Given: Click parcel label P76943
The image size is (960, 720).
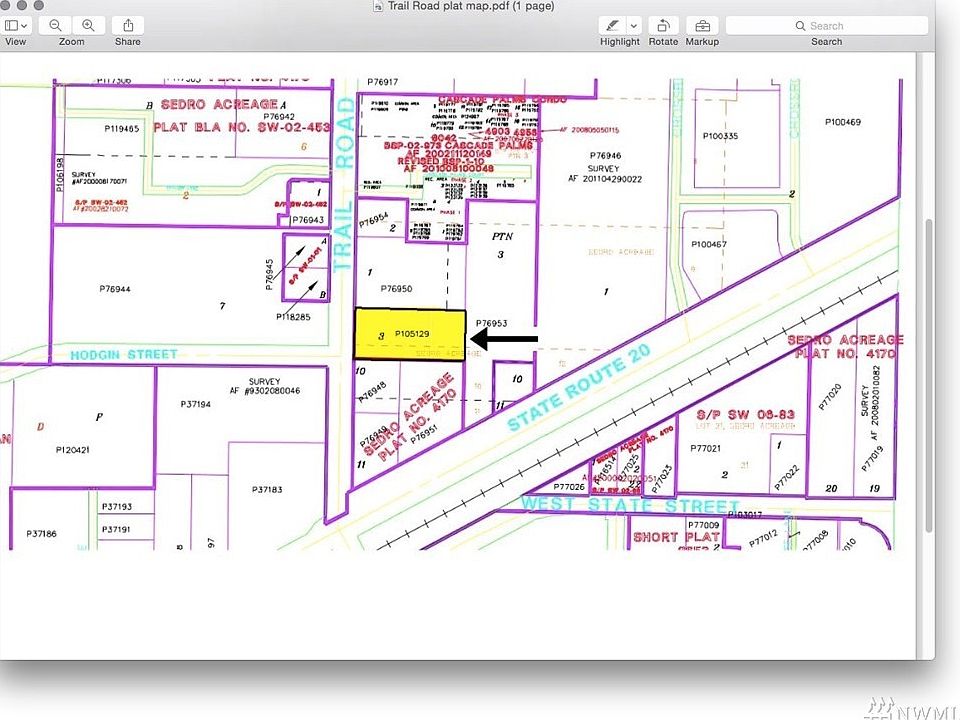Looking at the screenshot, I should (308, 220).
